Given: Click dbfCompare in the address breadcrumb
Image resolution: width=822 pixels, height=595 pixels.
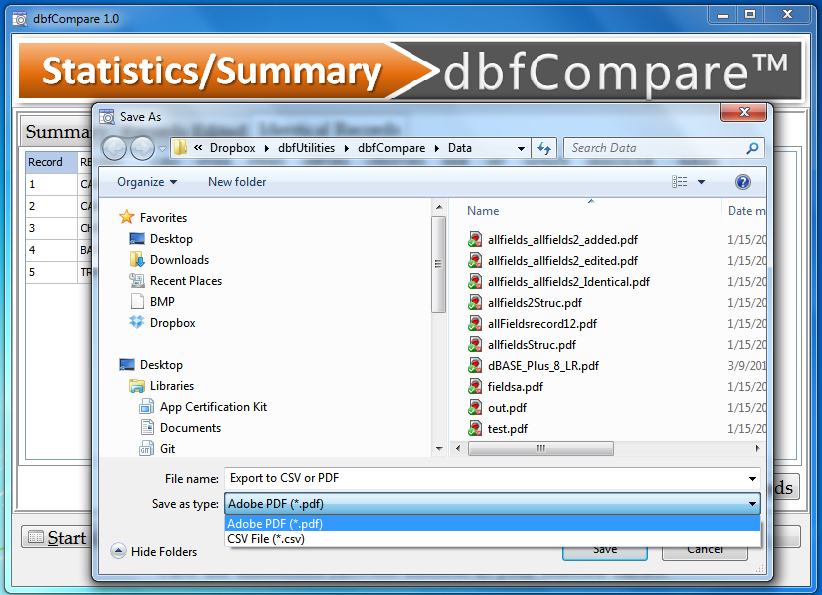Looking at the screenshot, I should (391, 148).
